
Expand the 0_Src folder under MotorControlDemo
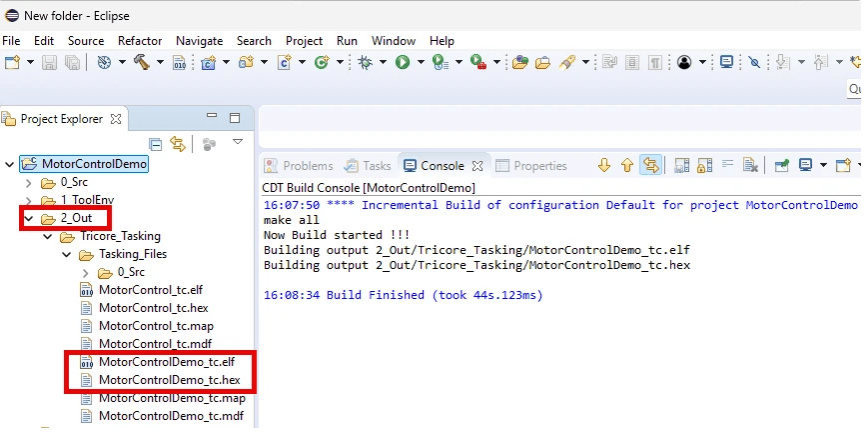(29, 183)
